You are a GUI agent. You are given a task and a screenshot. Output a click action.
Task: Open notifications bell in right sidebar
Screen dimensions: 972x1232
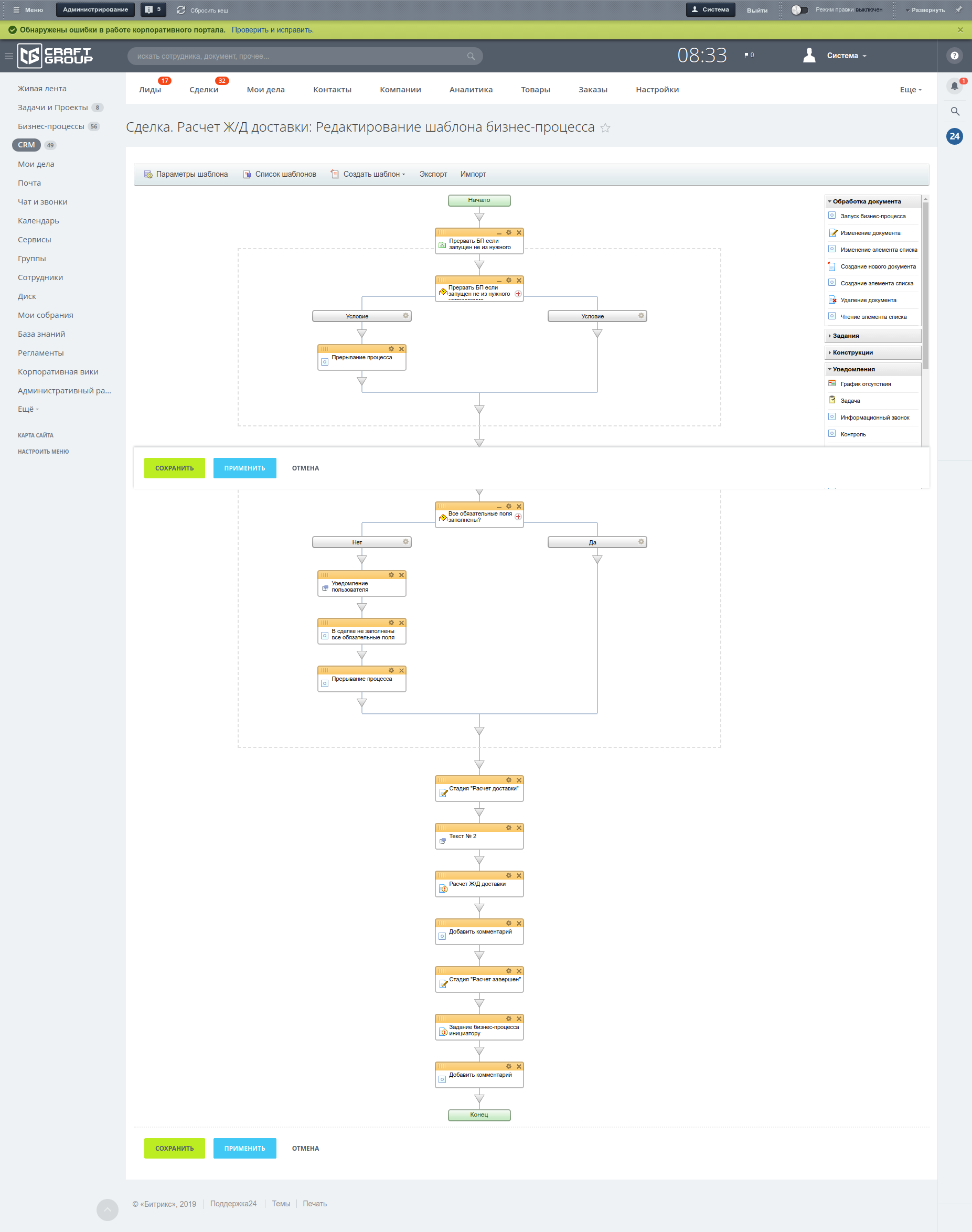coord(954,87)
